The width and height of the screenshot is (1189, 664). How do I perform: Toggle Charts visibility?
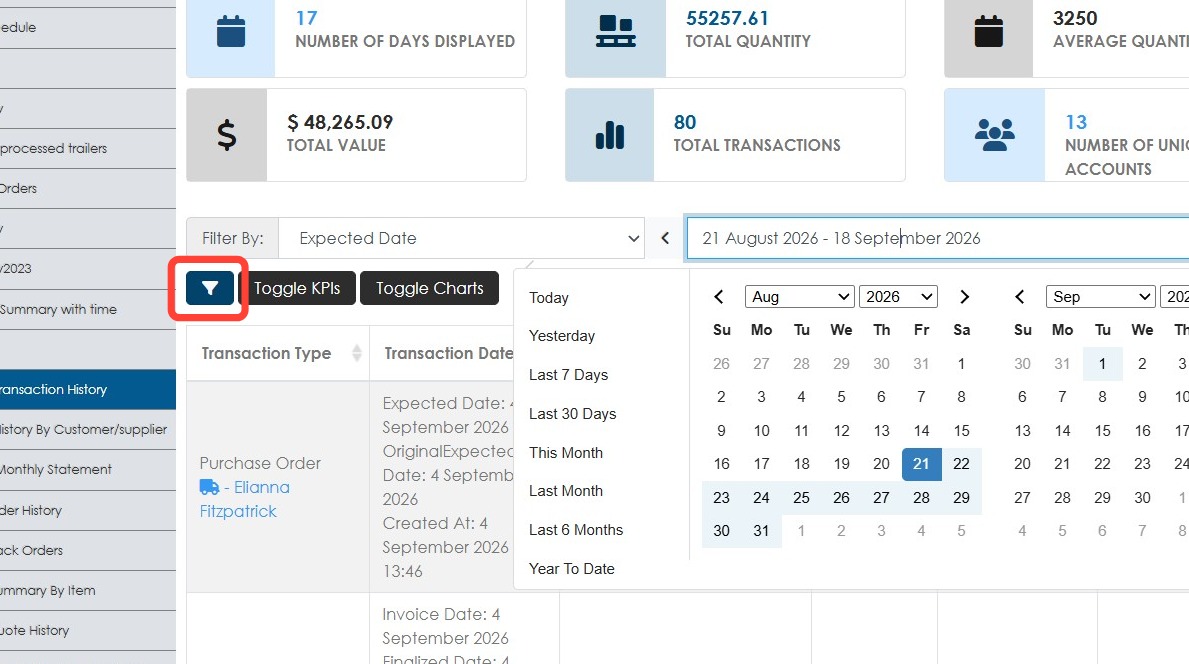click(x=429, y=288)
